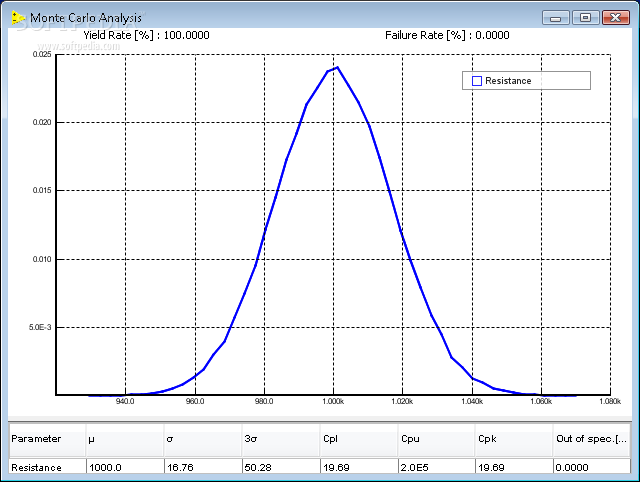Click the 0.025 y-axis label
This screenshot has width=640, height=482.
click(x=42, y=55)
